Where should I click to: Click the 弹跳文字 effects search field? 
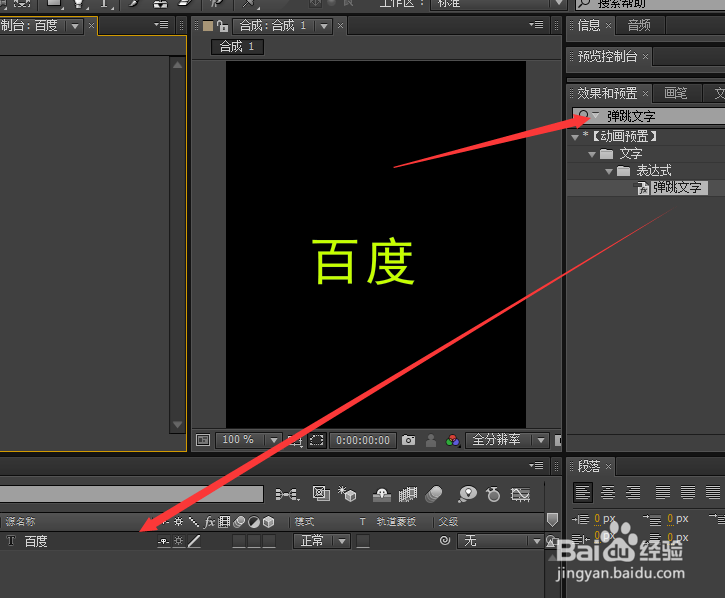648,116
